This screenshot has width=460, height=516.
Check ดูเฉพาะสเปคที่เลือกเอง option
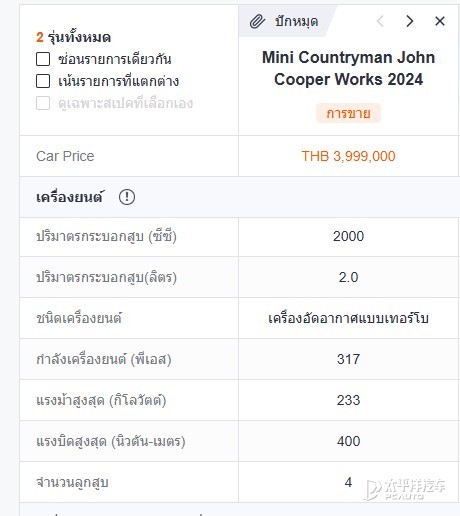point(43,103)
